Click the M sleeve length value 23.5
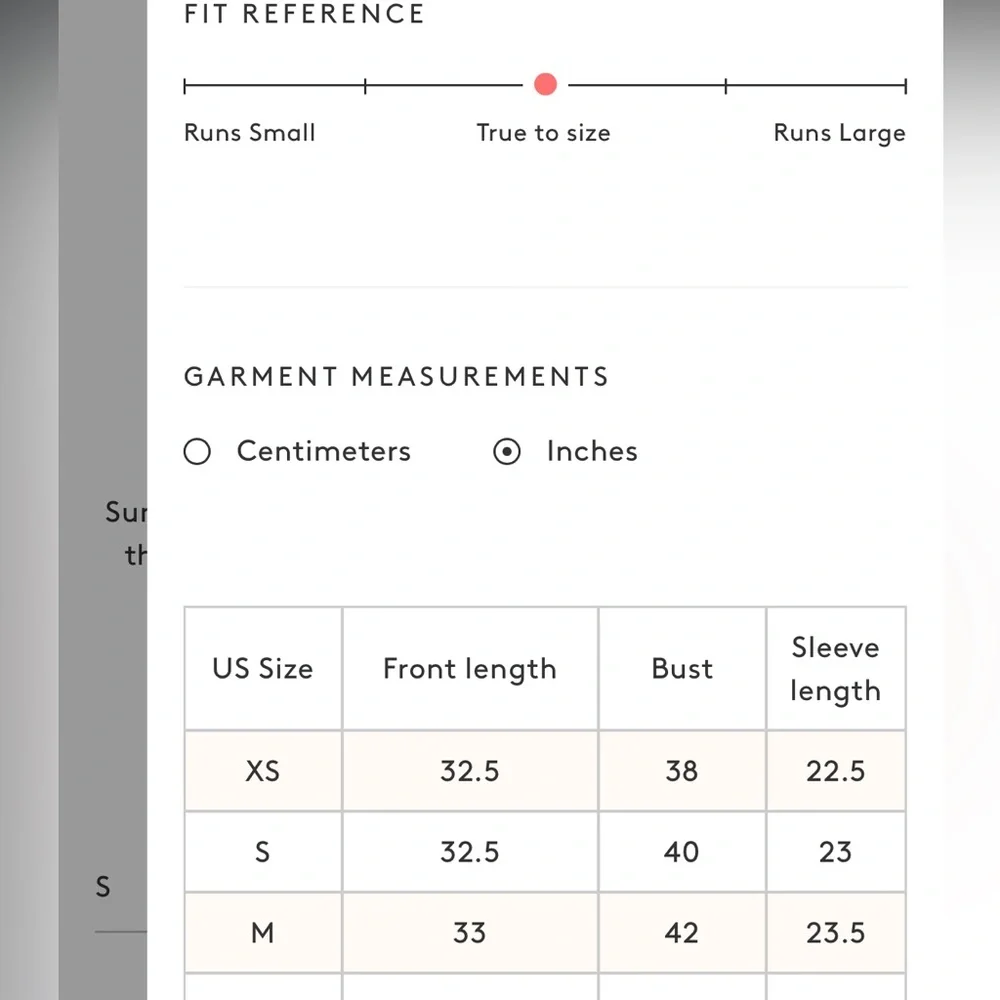The width and height of the screenshot is (1000, 1000). pyautogui.click(x=835, y=933)
